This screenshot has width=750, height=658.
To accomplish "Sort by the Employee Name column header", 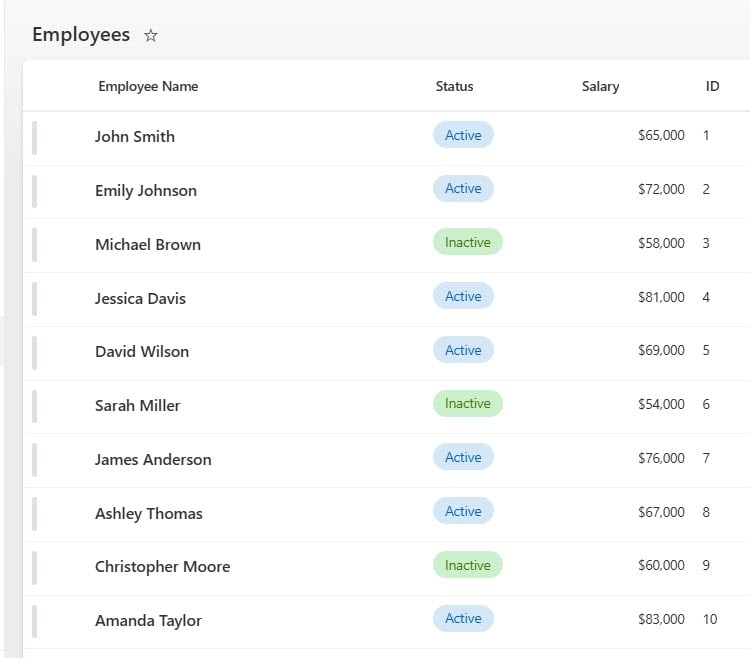I will [x=148, y=86].
